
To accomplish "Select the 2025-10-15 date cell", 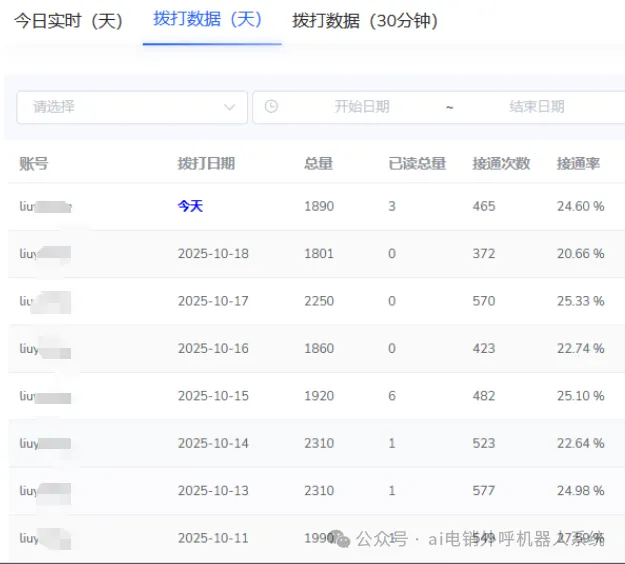I will pos(213,396).
